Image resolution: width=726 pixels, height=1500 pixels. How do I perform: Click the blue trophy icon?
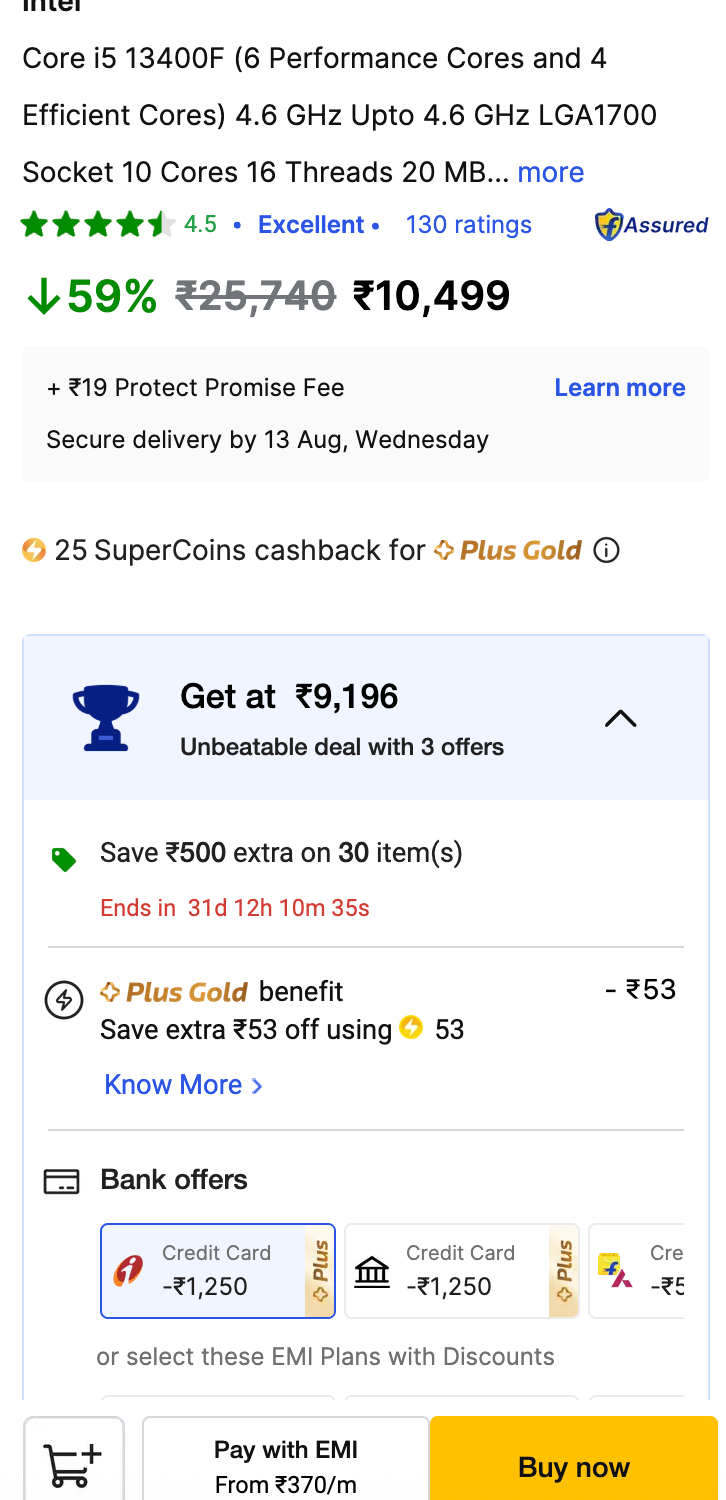[105, 717]
